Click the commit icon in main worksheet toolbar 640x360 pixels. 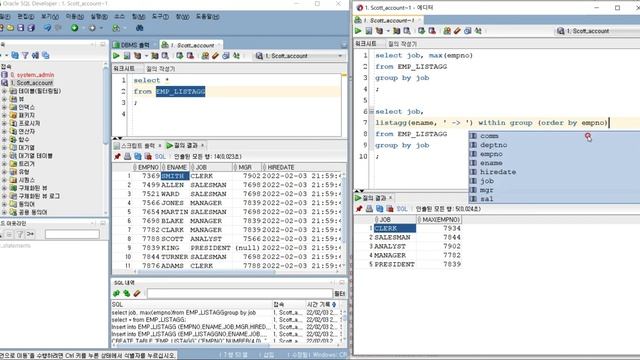tap(180, 56)
